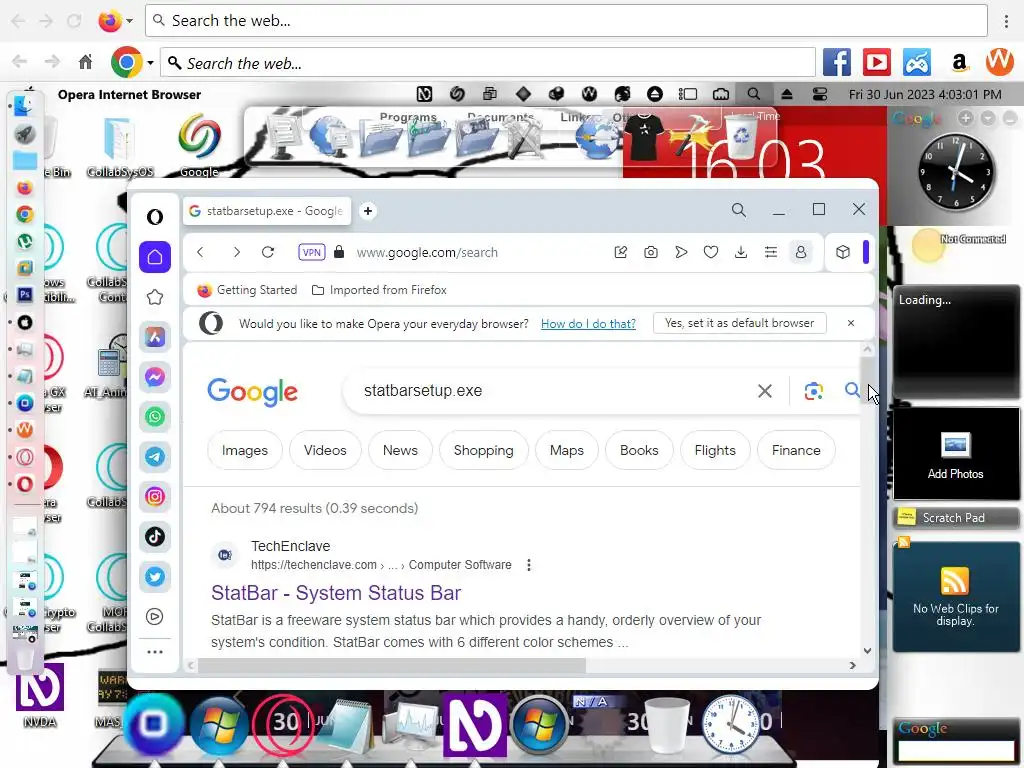This screenshot has width=1024, height=768.
Task: Open Messenger in Opera sidebar
Action: 155,377
